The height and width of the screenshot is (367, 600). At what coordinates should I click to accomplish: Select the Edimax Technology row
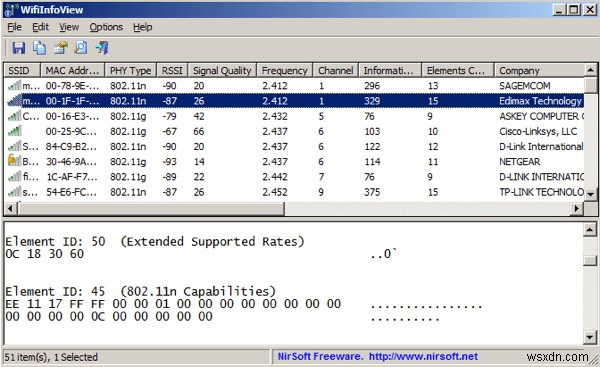coord(294,101)
